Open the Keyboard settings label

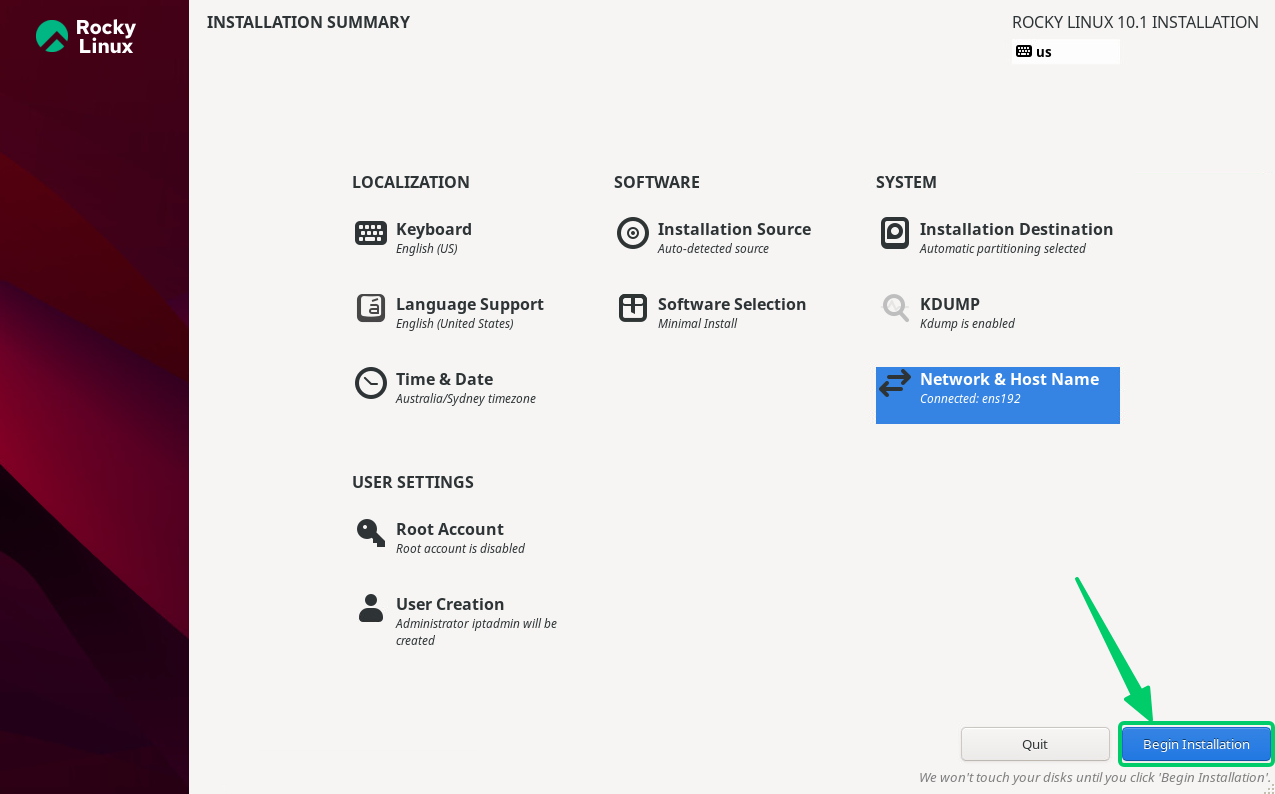click(434, 229)
